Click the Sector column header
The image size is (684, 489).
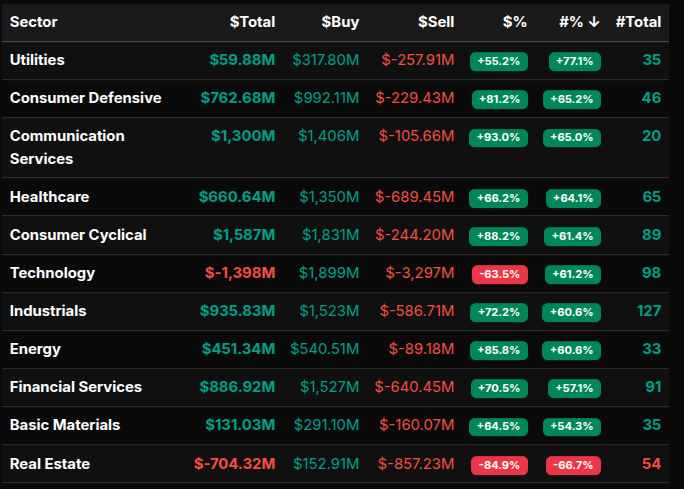click(34, 22)
